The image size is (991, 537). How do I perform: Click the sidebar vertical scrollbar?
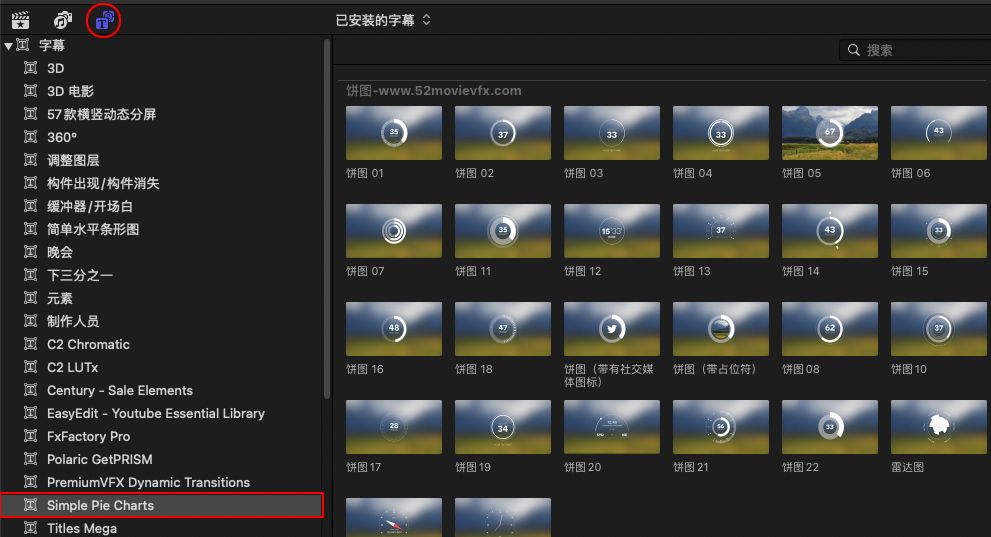327,219
